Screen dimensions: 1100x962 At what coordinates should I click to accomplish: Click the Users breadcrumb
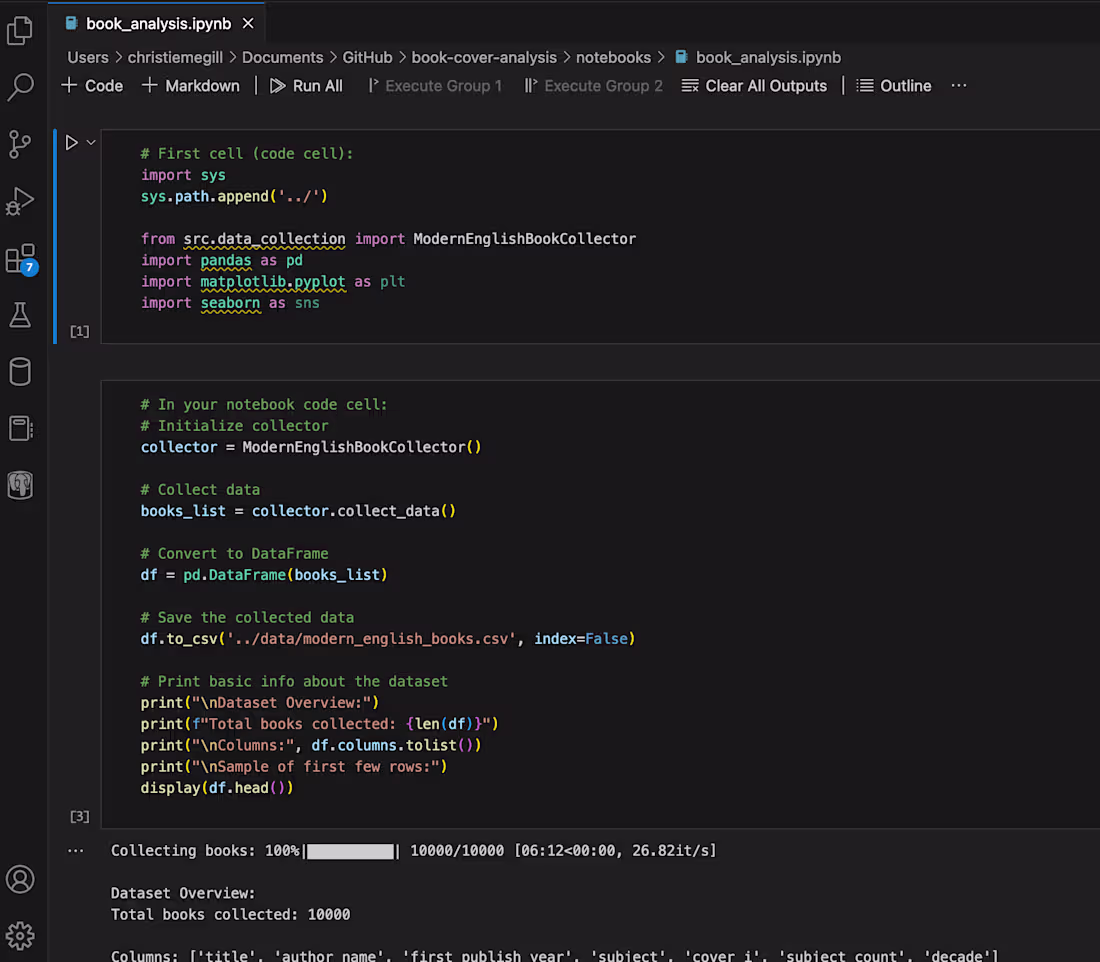click(88, 58)
